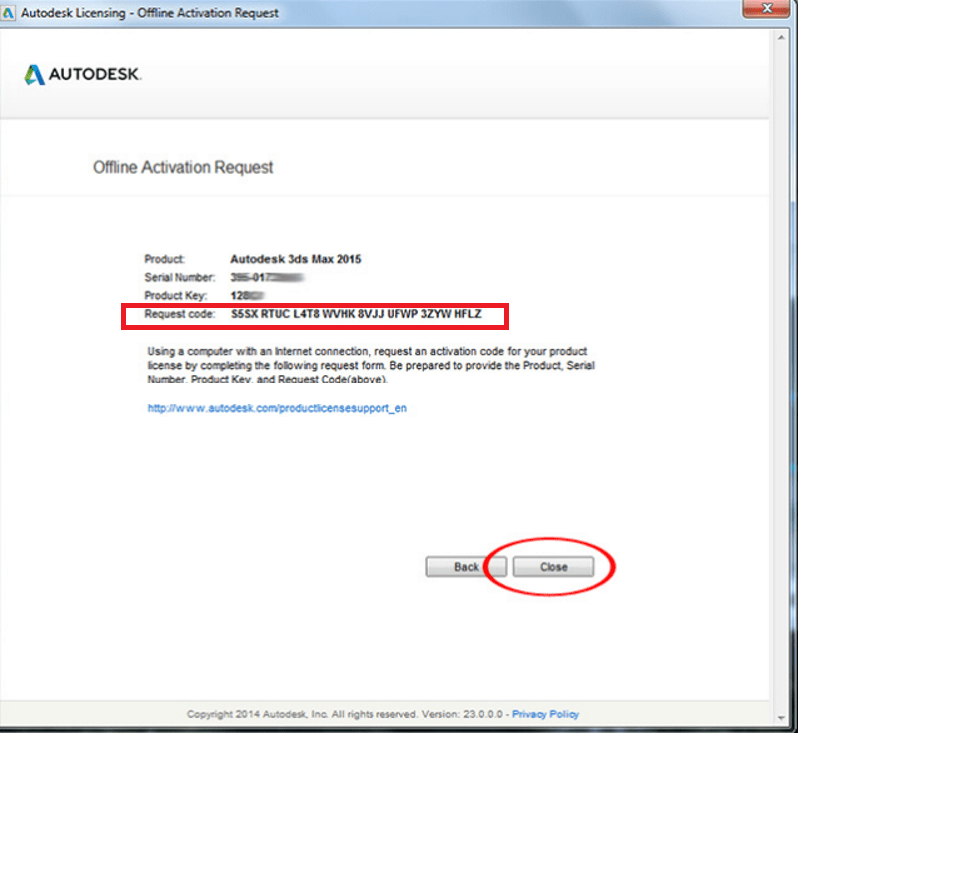This screenshot has height=869, width=957.
Task: Click the Close button
Action: click(553, 567)
